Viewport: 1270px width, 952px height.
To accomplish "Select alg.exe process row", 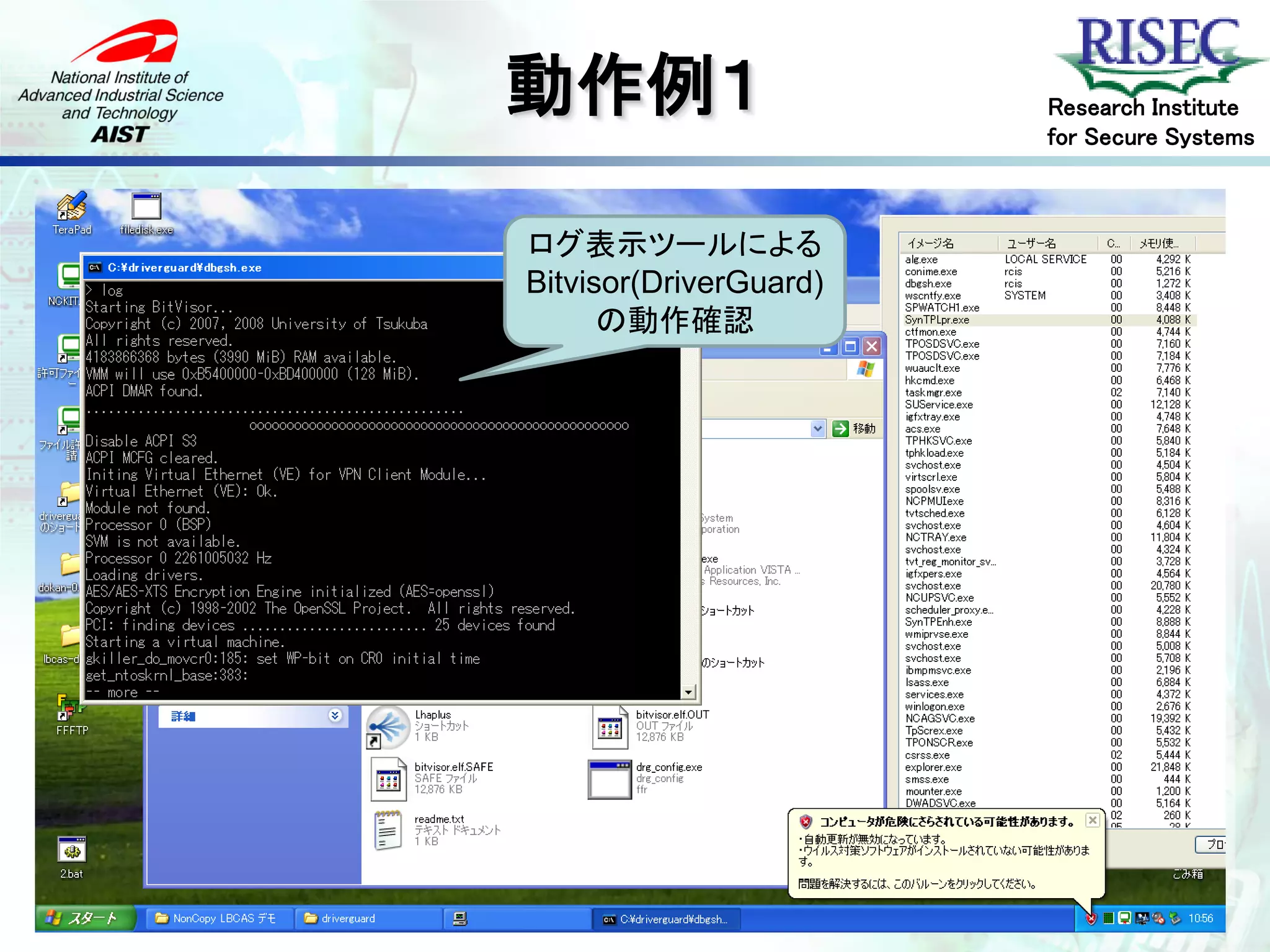I will (x=1048, y=260).
